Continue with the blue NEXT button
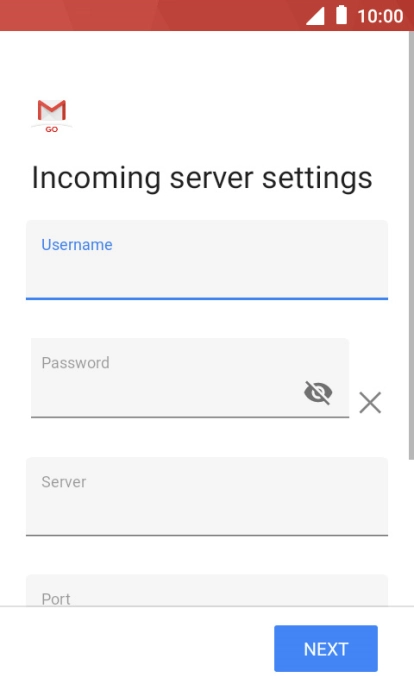 [326, 649]
